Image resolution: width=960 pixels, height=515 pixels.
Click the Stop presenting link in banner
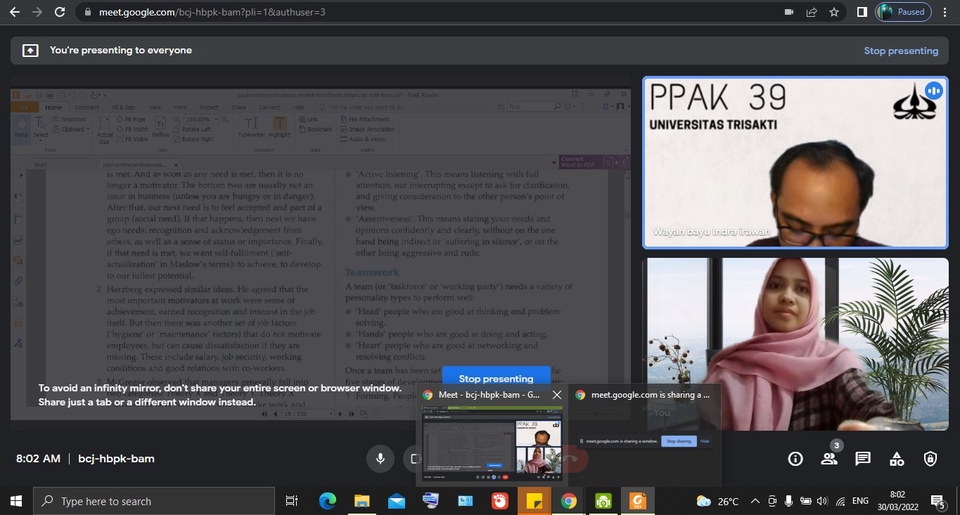[x=901, y=51]
